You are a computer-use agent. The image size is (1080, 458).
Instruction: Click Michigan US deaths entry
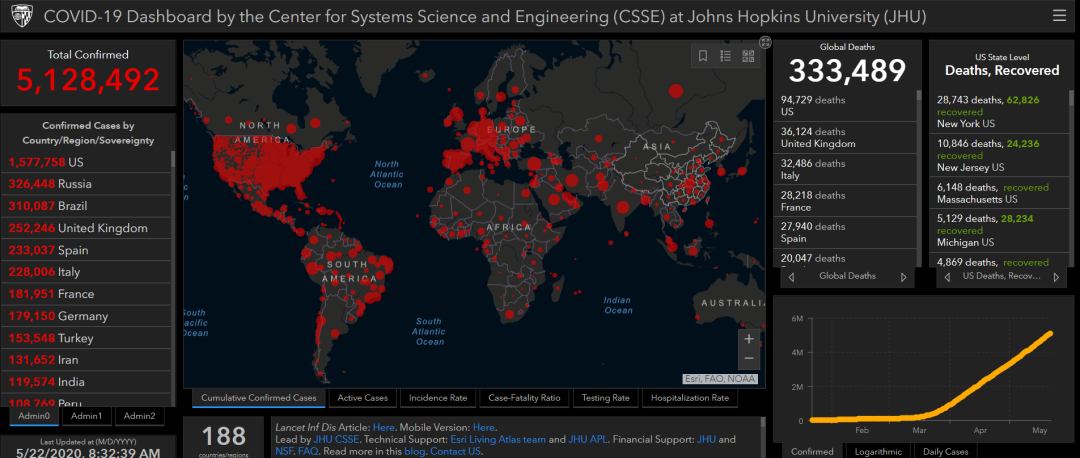point(997,230)
